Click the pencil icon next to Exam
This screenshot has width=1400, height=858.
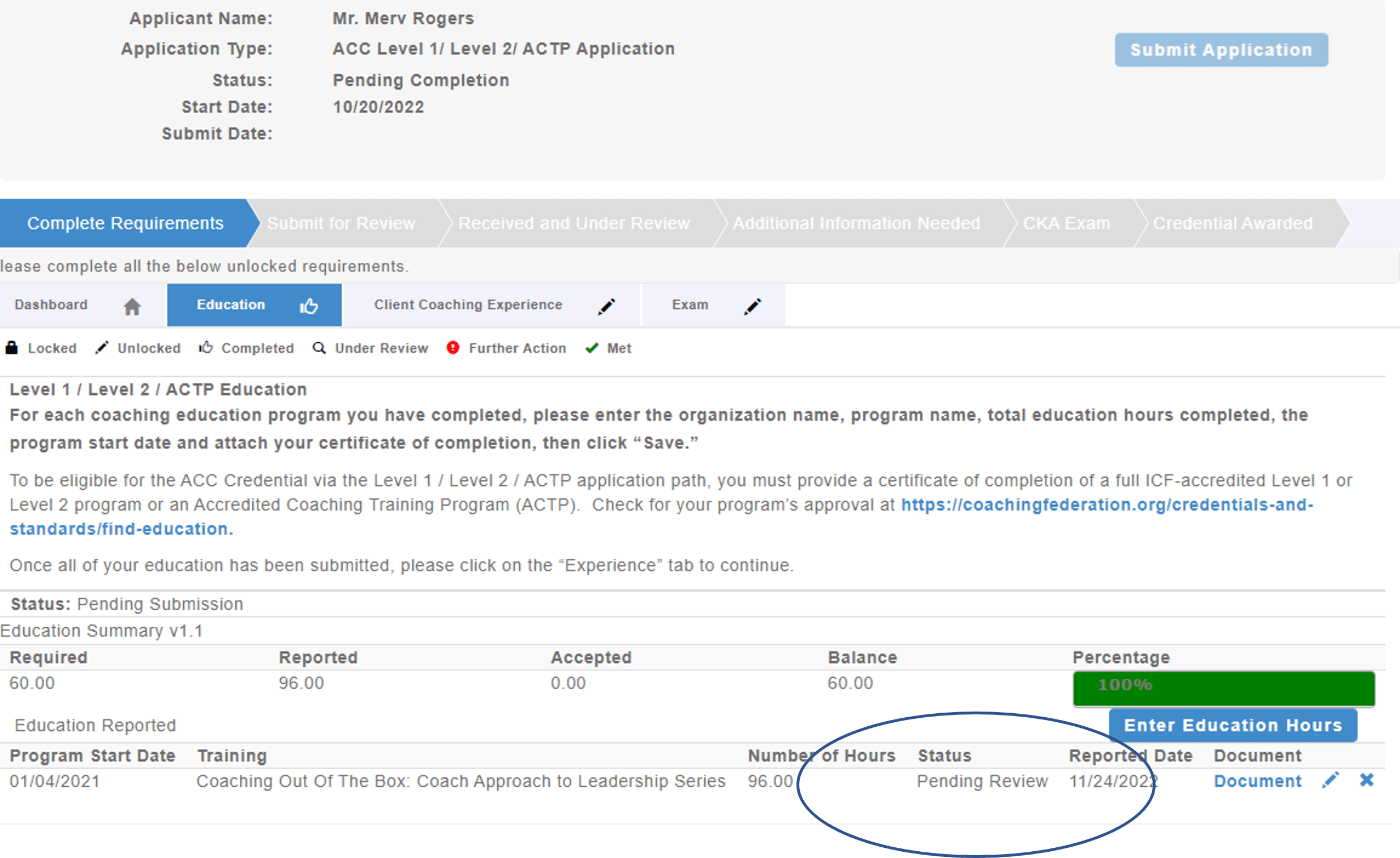(x=752, y=306)
